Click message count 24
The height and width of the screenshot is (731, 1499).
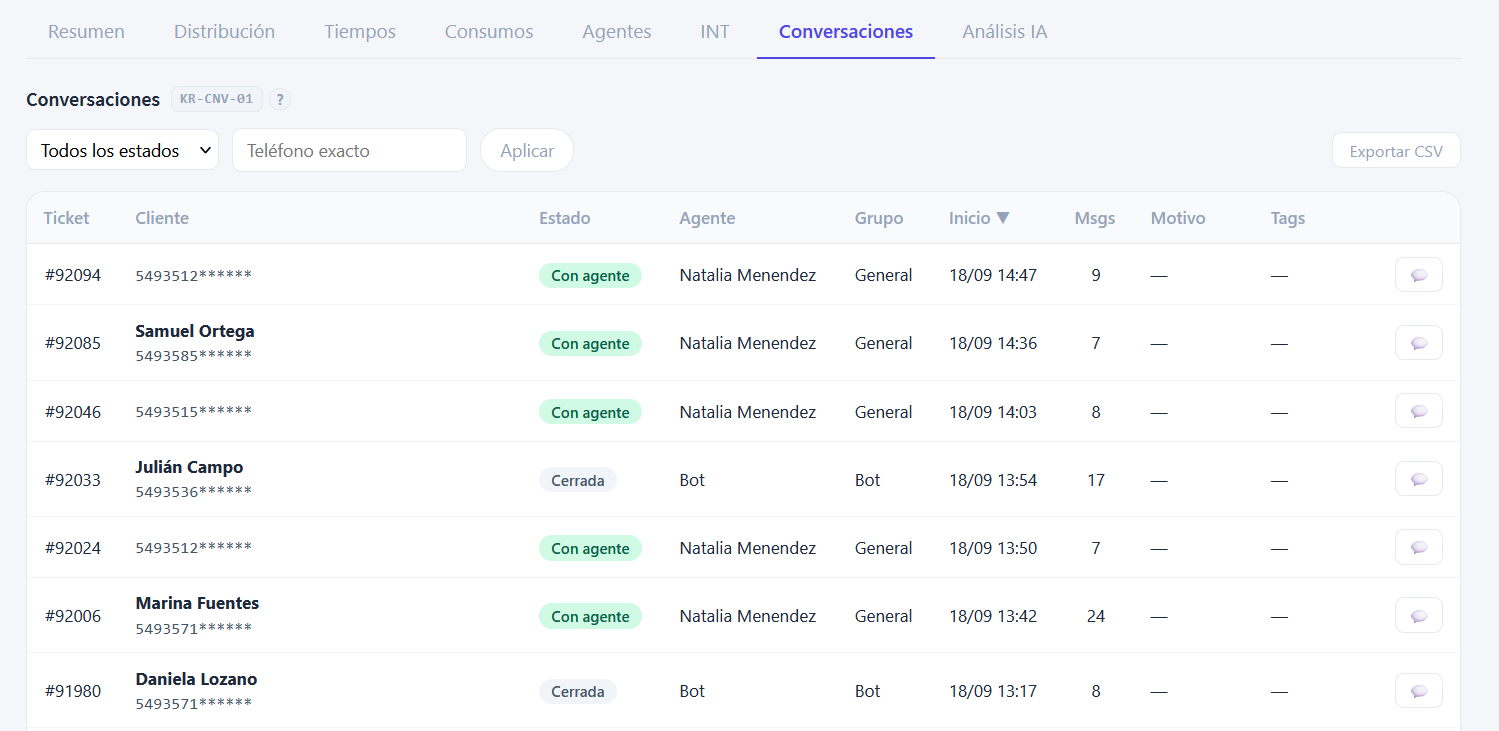click(x=1096, y=616)
